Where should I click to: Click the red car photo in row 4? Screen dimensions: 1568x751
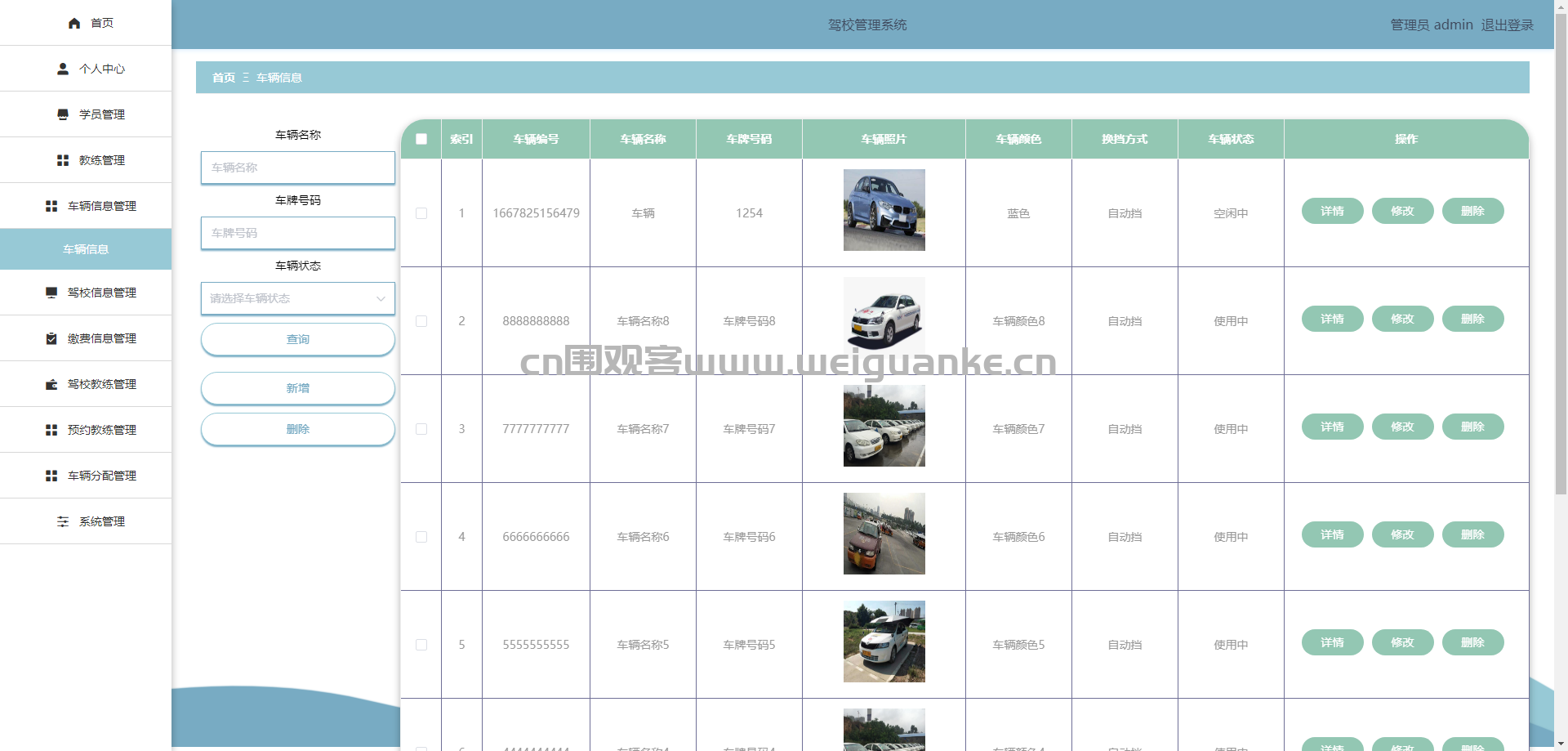pos(884,534)
